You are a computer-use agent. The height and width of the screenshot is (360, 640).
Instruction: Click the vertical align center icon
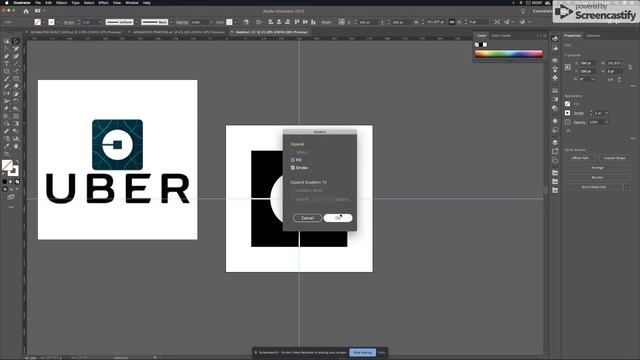click(305, 22)
